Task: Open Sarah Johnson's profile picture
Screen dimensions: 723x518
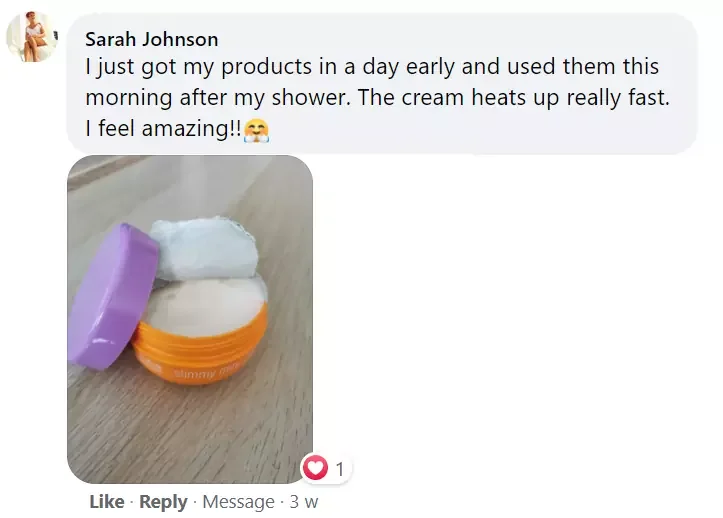Action: tap(31, 36)
